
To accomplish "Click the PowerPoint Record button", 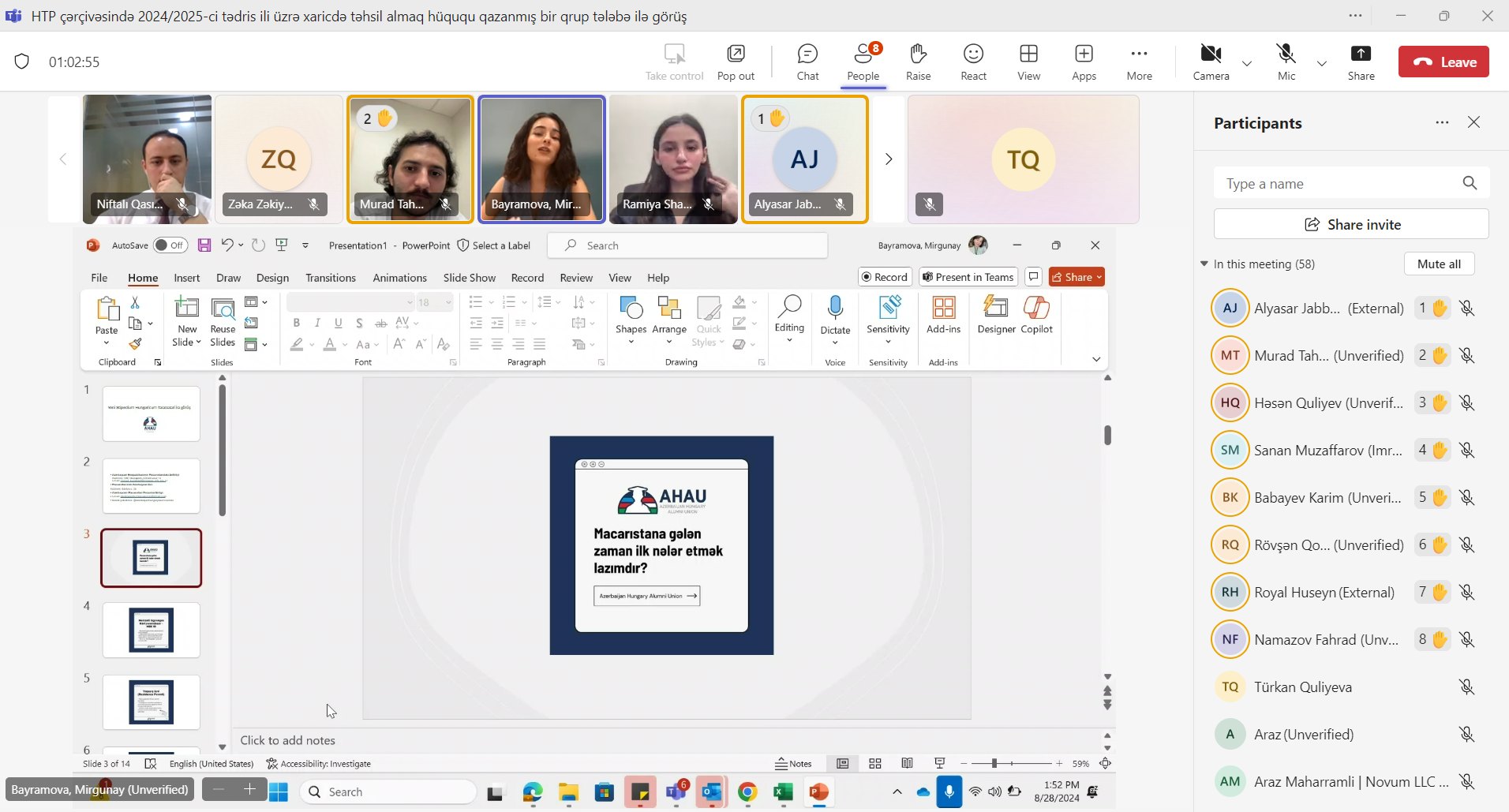I will pos(885,277).
